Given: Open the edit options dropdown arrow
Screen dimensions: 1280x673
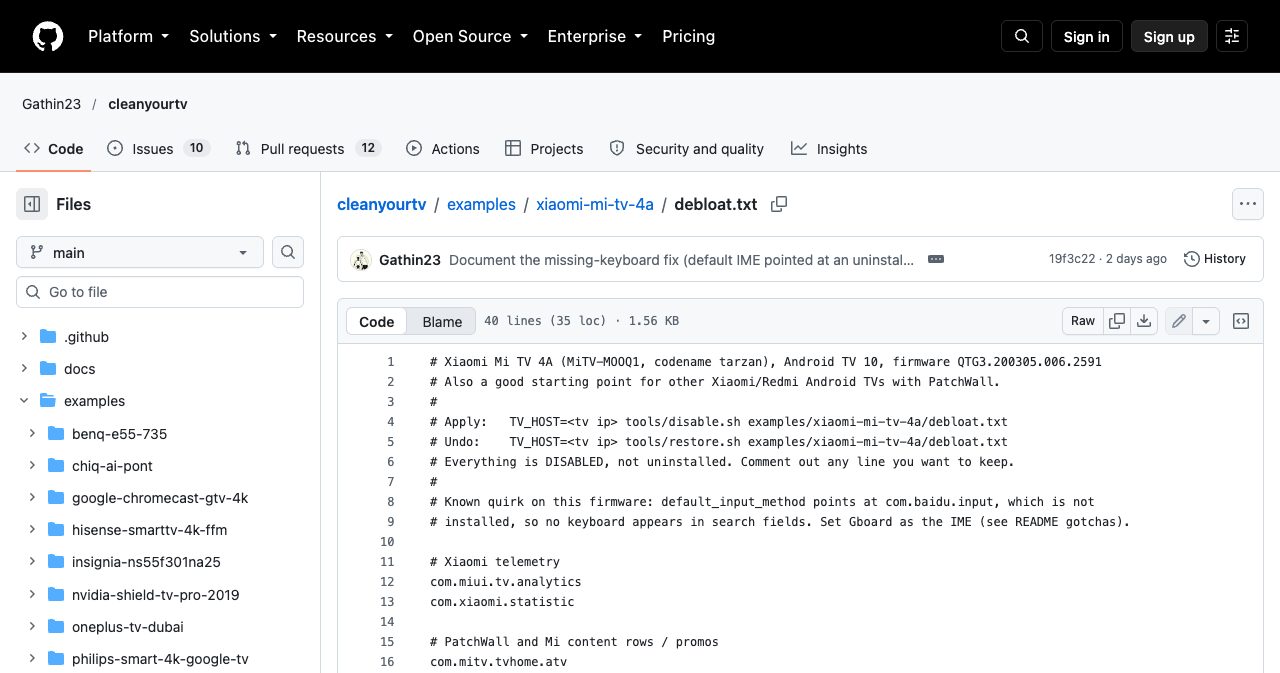Looking at the screenshot, I should click(1207, 321).
